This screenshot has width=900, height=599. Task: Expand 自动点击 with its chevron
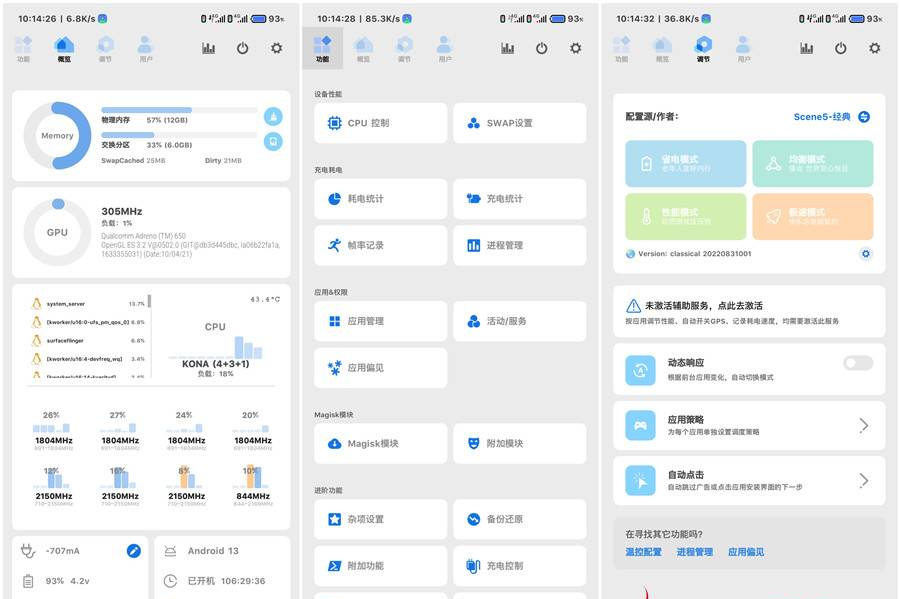tap(864, 480)
